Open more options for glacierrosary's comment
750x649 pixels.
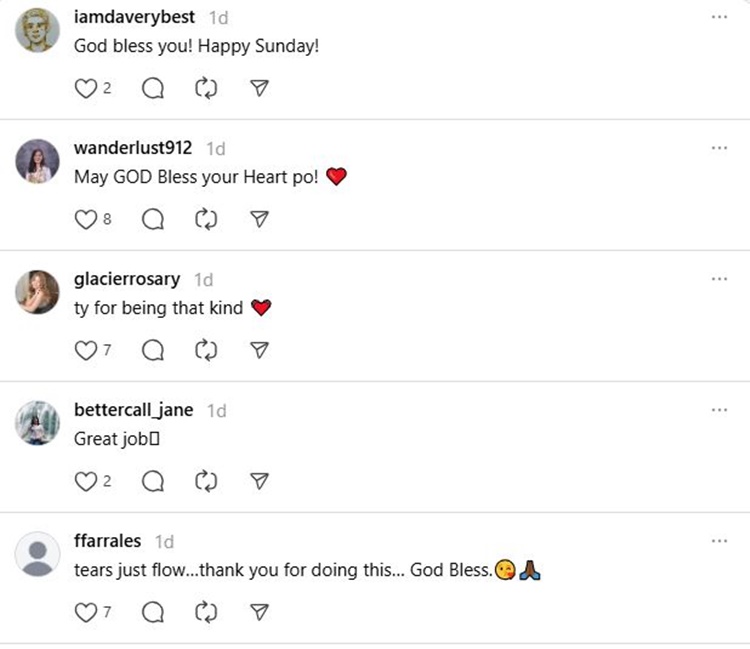[x=719, y=279]
